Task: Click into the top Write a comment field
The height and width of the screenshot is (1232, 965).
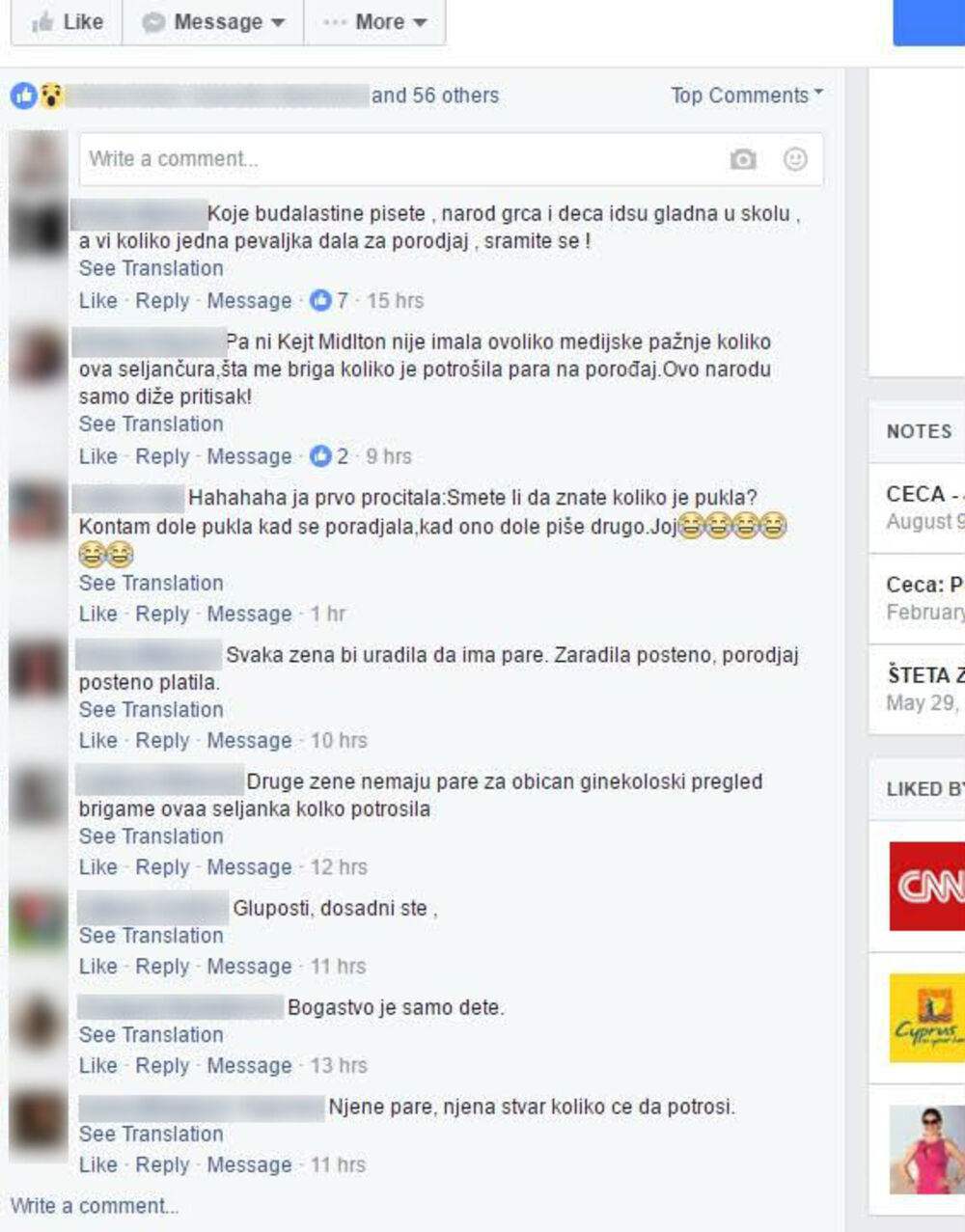Action: tap(451, 159)
